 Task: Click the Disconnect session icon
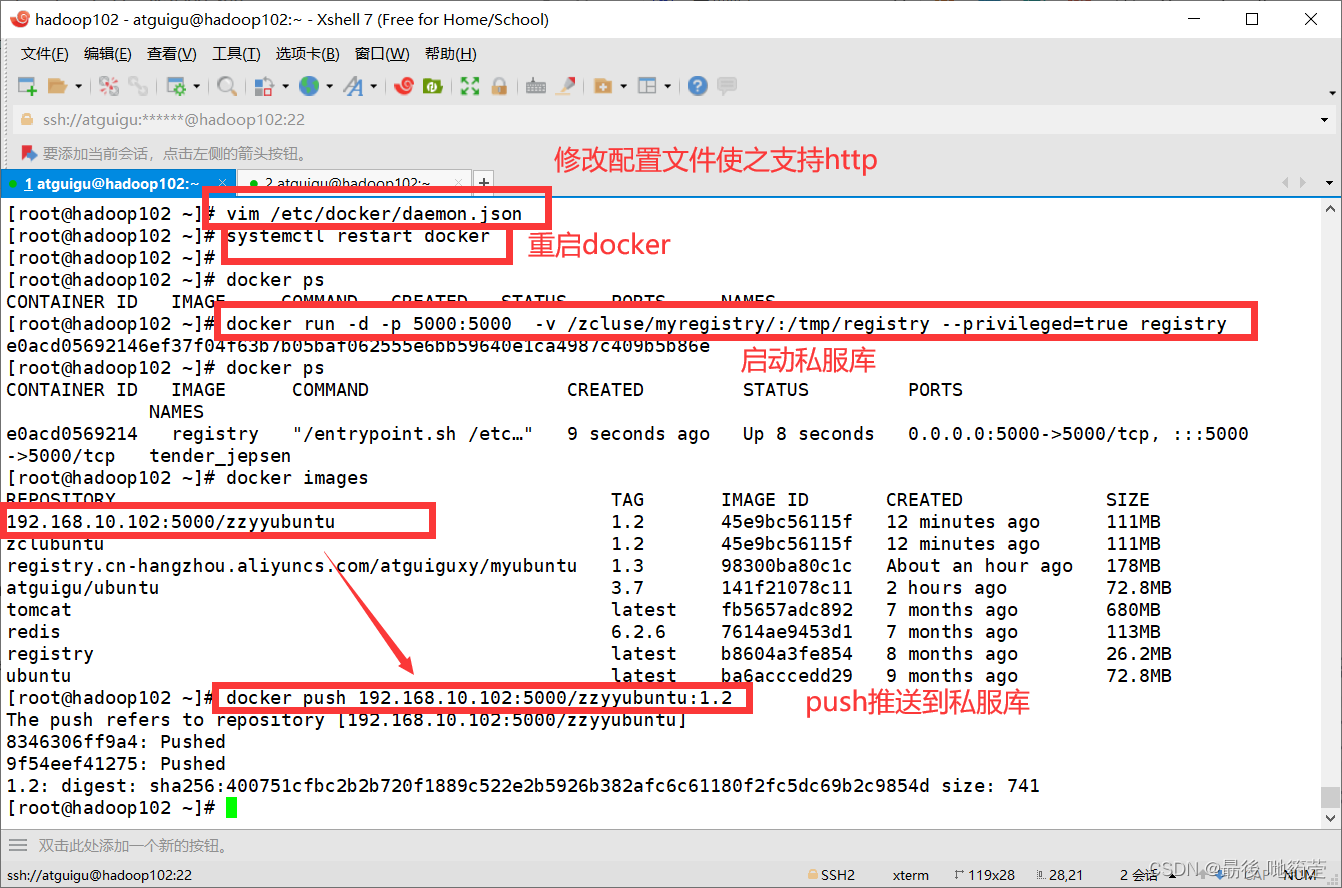pos(109,86)
